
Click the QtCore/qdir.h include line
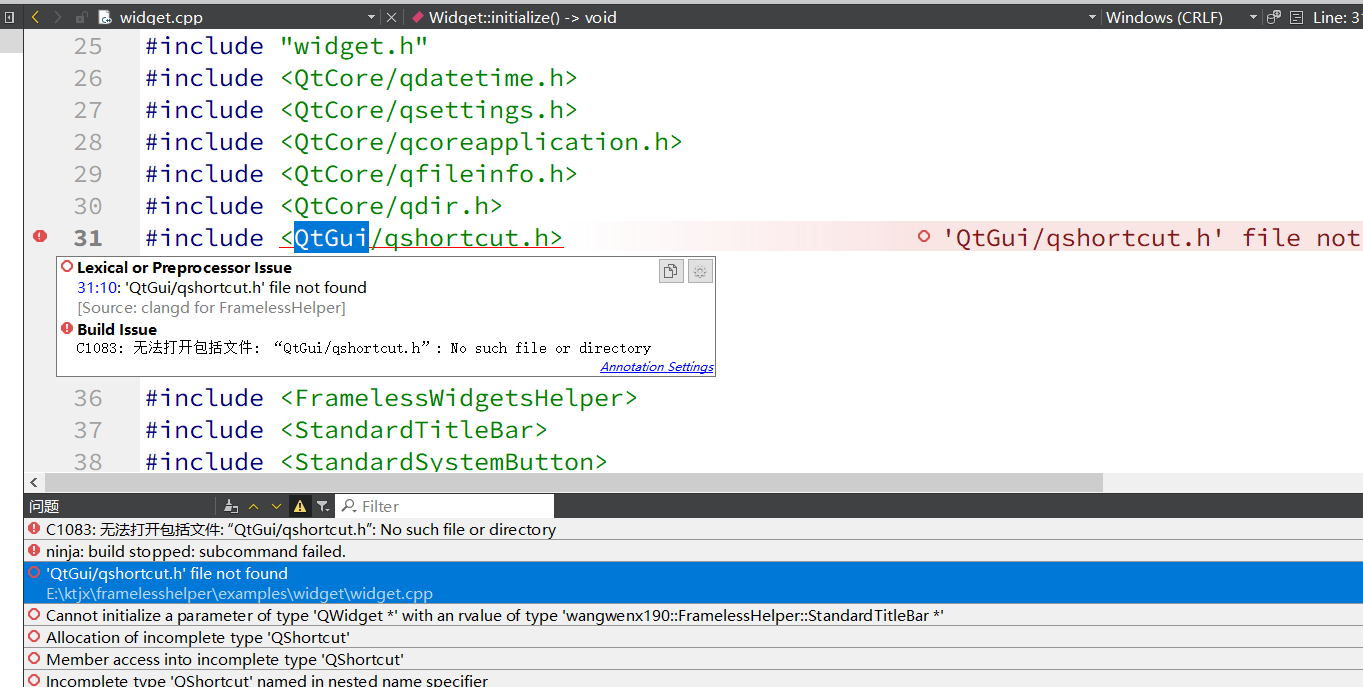[x=324, y=206]
